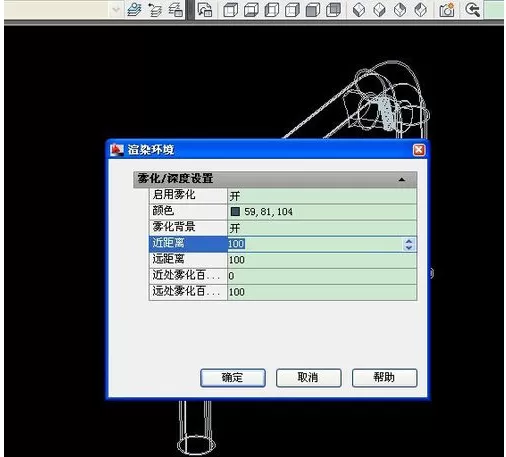Image resolution: width=506 pixels, height=457 pixels.
Task: Confirm with the 确定 button
Action: 233,378
